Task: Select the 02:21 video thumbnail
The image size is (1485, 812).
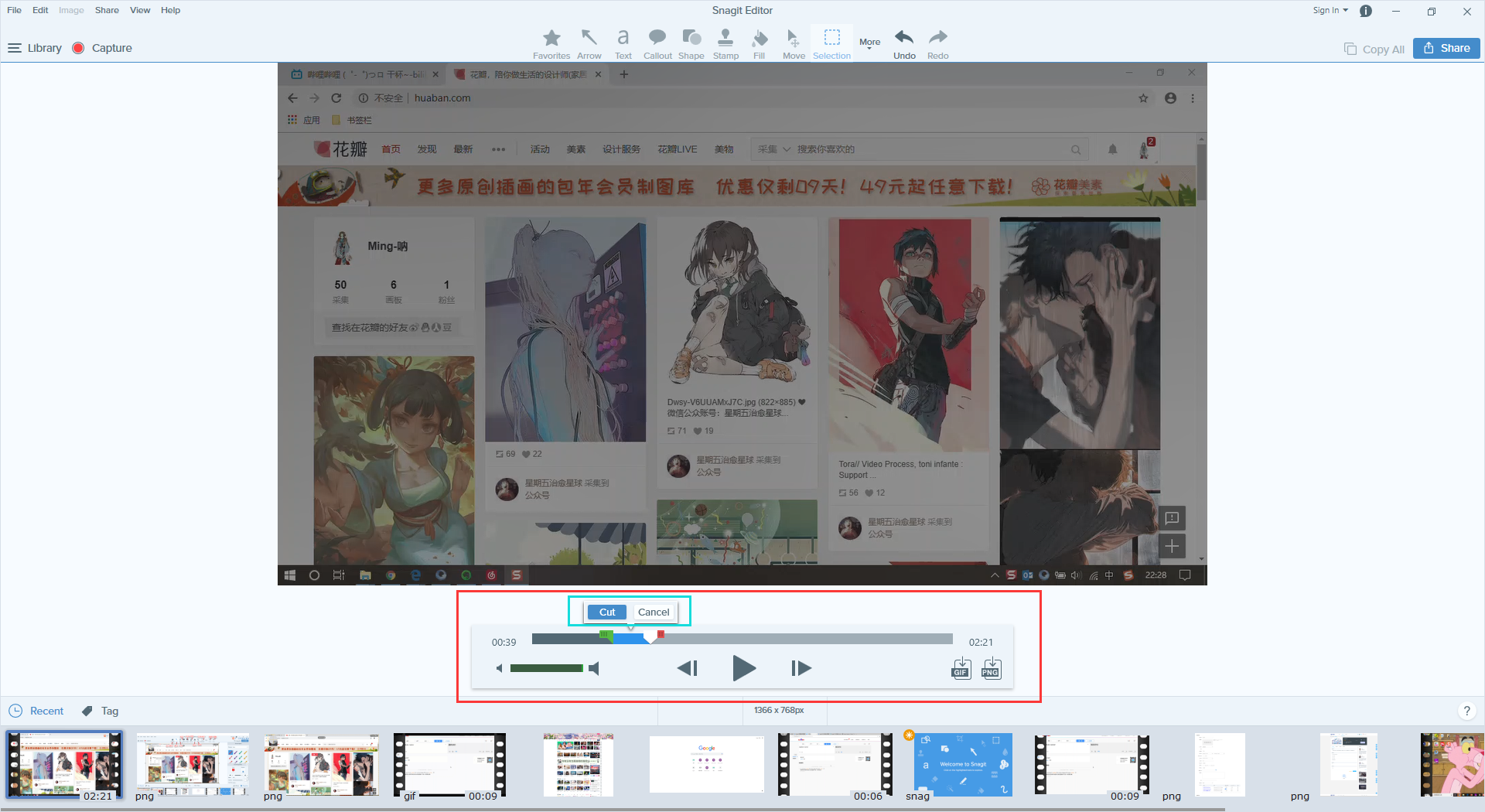Action: [x=64, y=766]
